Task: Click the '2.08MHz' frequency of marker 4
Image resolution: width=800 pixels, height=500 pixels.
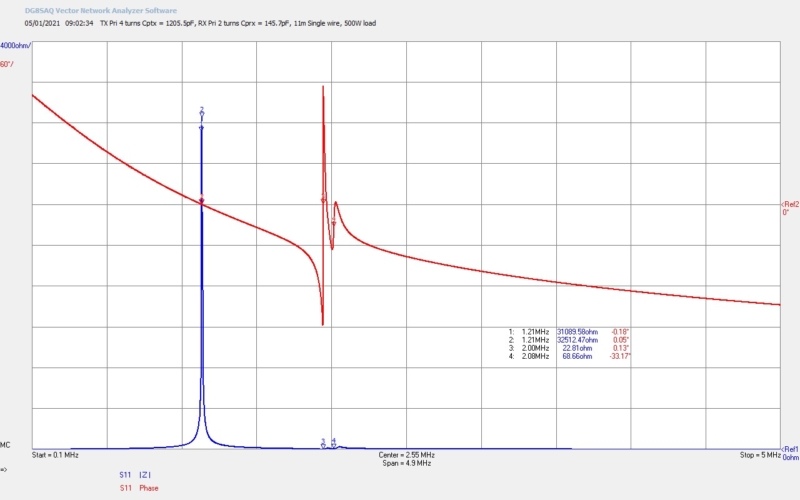Action: [535, 356]
